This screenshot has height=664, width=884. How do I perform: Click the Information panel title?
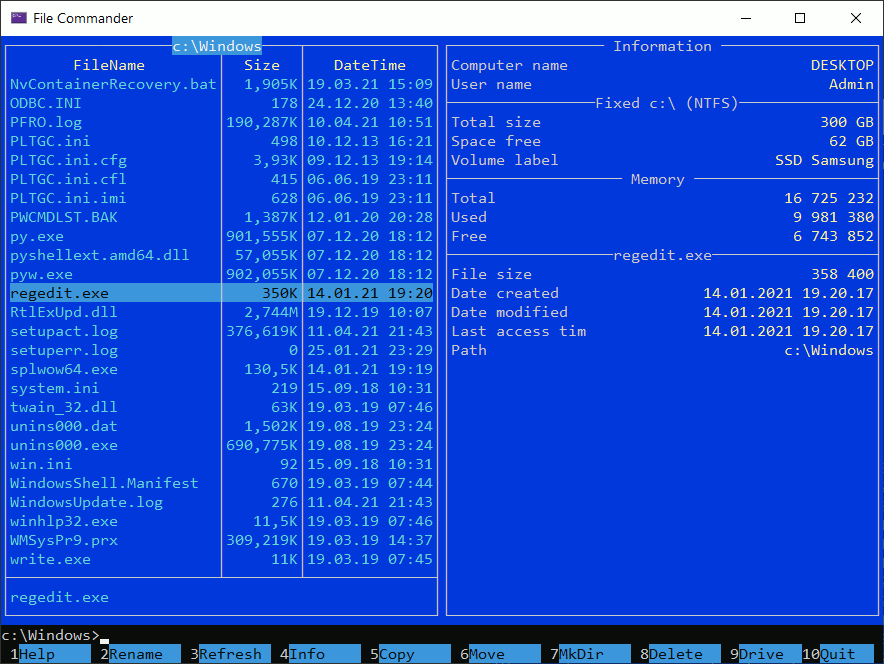[x=662, y=46]
